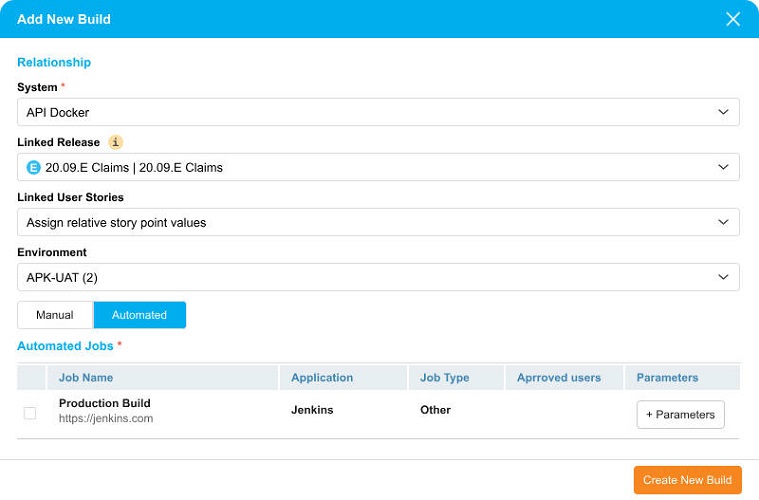Select the Automated build tab
Image resolution: width=759 pixels, height=500 pixels.
(139, 315)
